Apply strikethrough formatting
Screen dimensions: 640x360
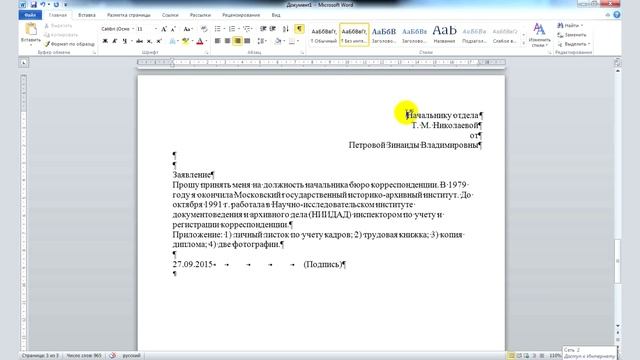pyautogui.click(x=140, y=41)
